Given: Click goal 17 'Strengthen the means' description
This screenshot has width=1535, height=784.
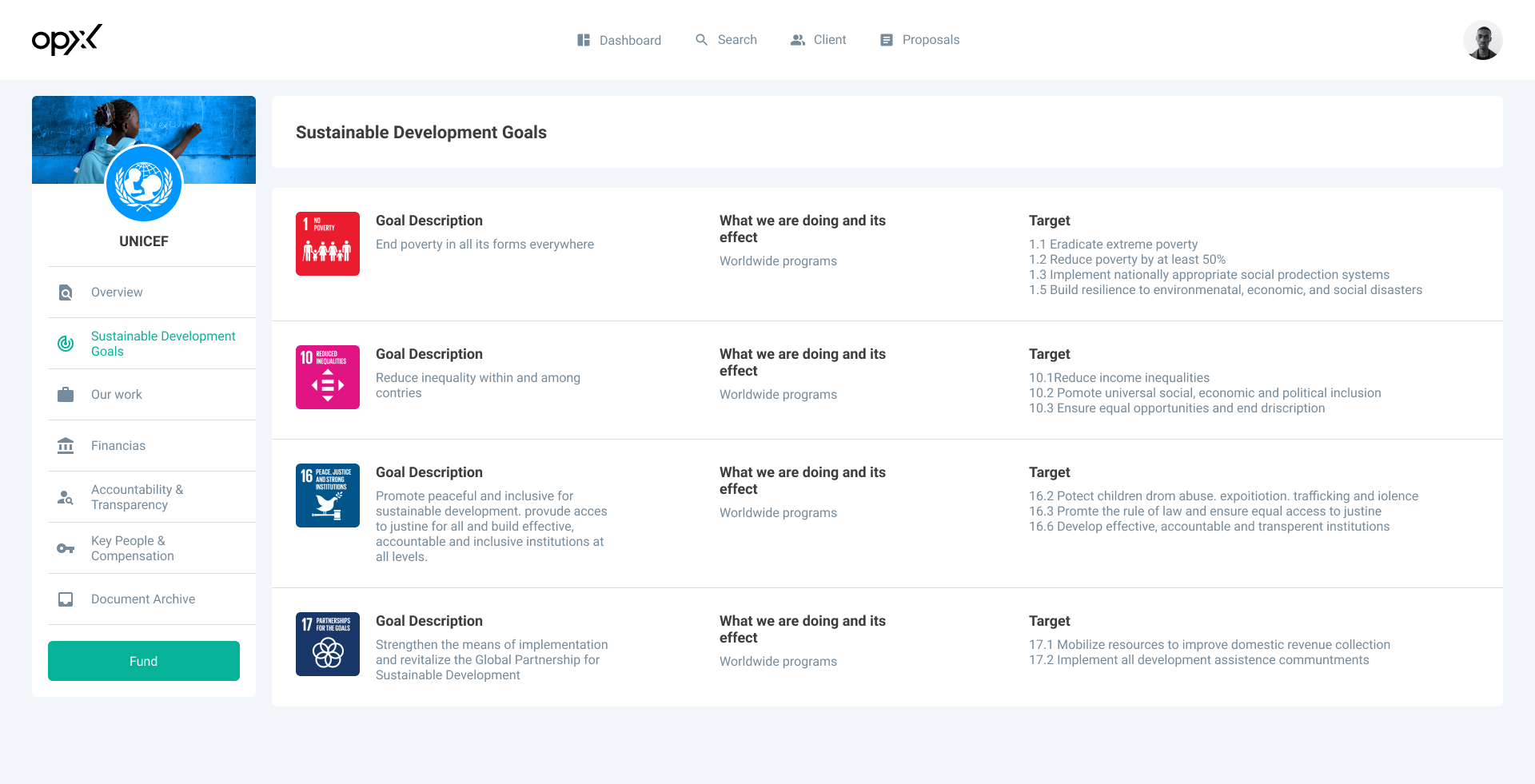Looking at the screenshot, I should 492,660.
